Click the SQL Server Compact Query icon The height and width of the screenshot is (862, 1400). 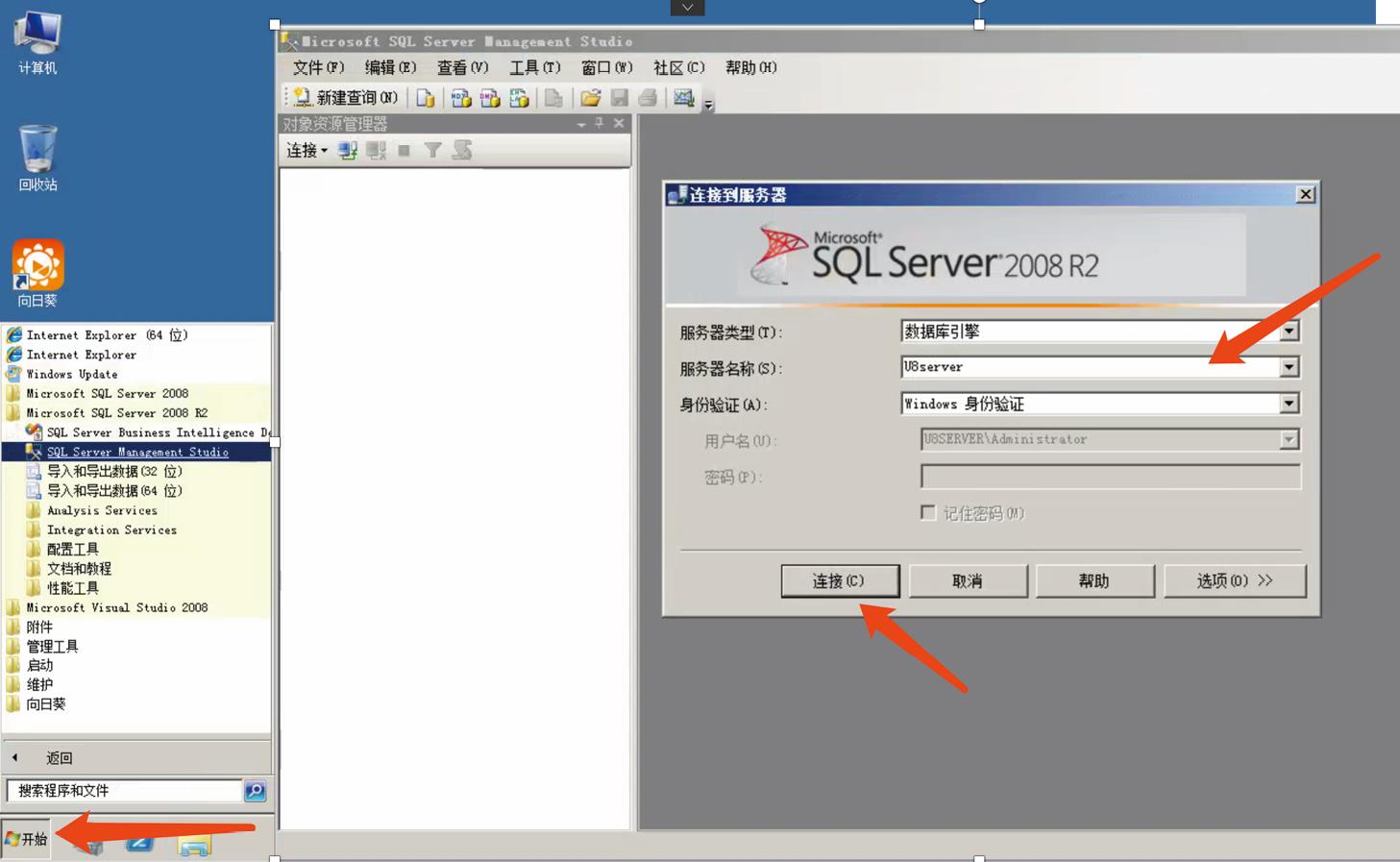[553, 98]
